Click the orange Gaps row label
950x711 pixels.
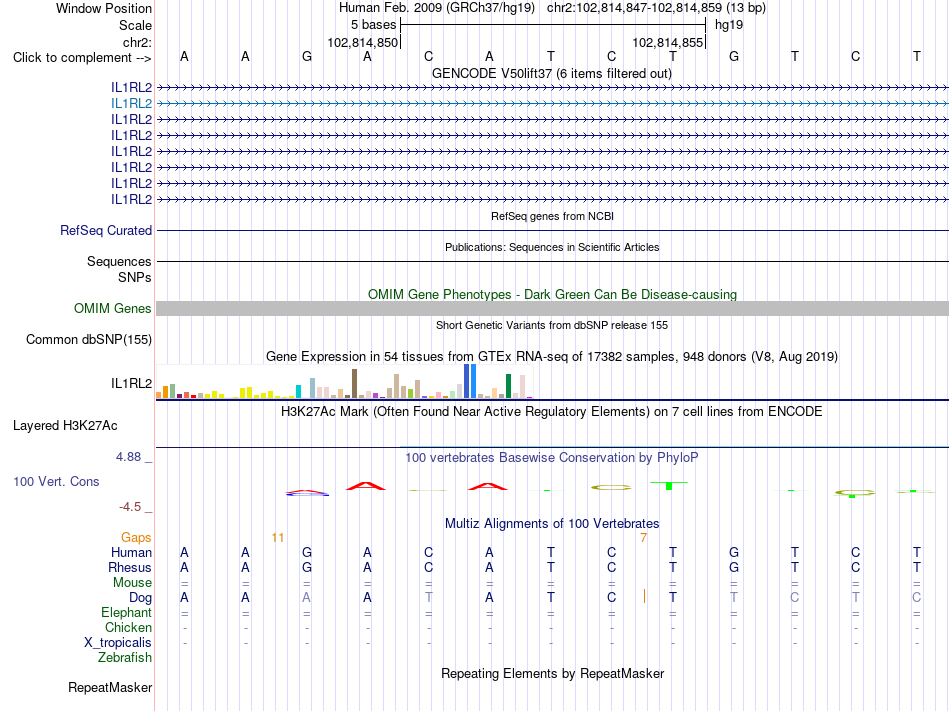(x=136, y=538)
